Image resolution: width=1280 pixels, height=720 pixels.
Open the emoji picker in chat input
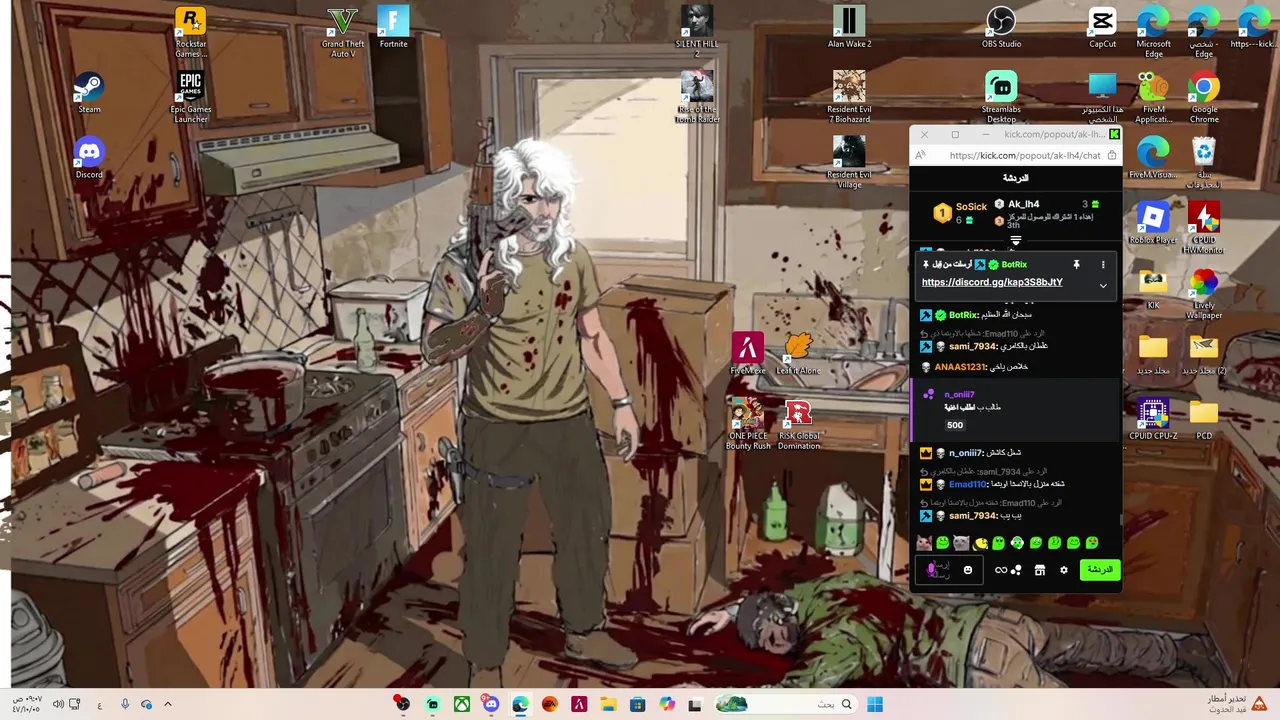(x=967, y=570)
